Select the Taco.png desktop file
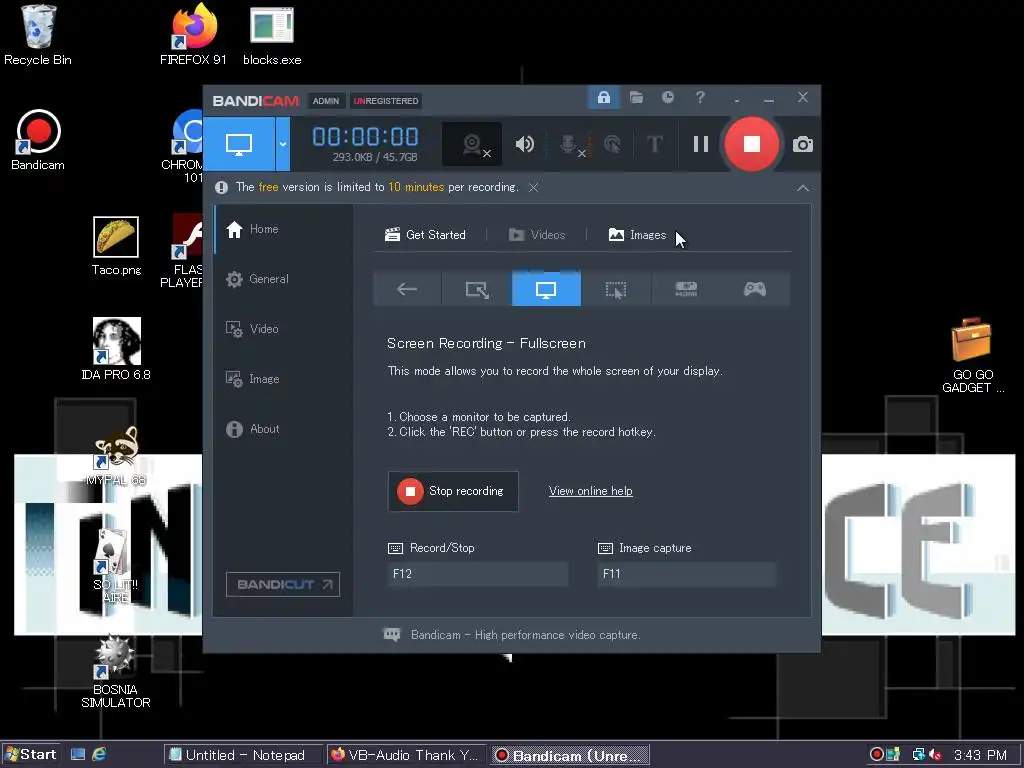 point(116,246)
